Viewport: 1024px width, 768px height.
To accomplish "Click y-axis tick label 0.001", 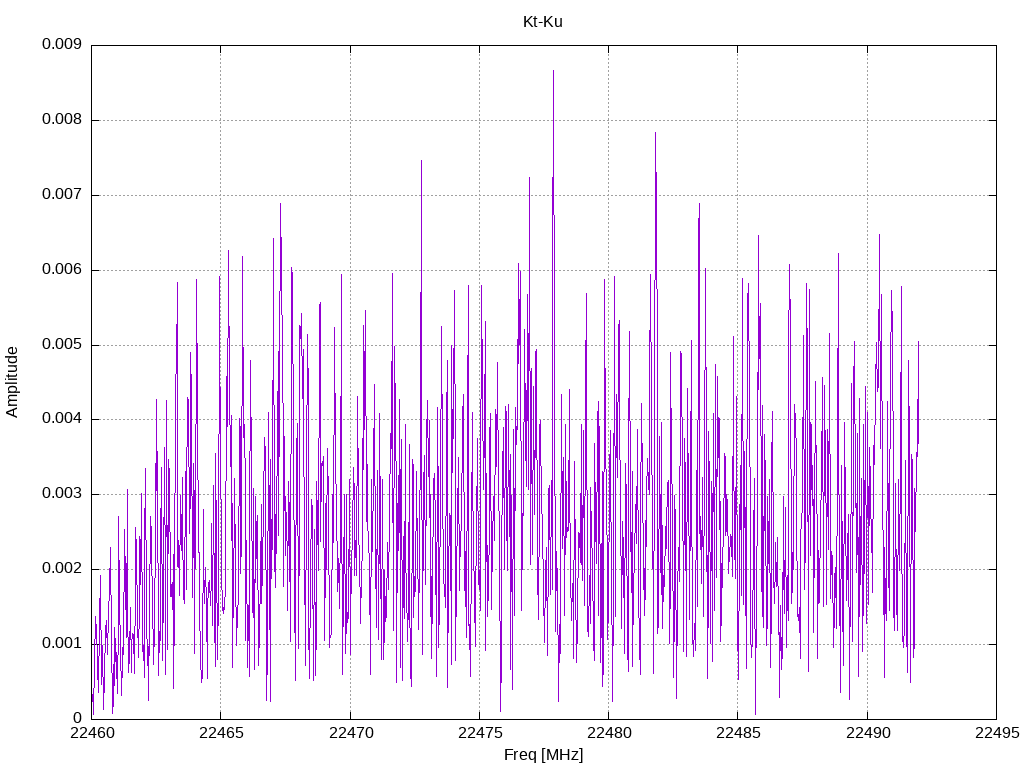I will point(61,643).
